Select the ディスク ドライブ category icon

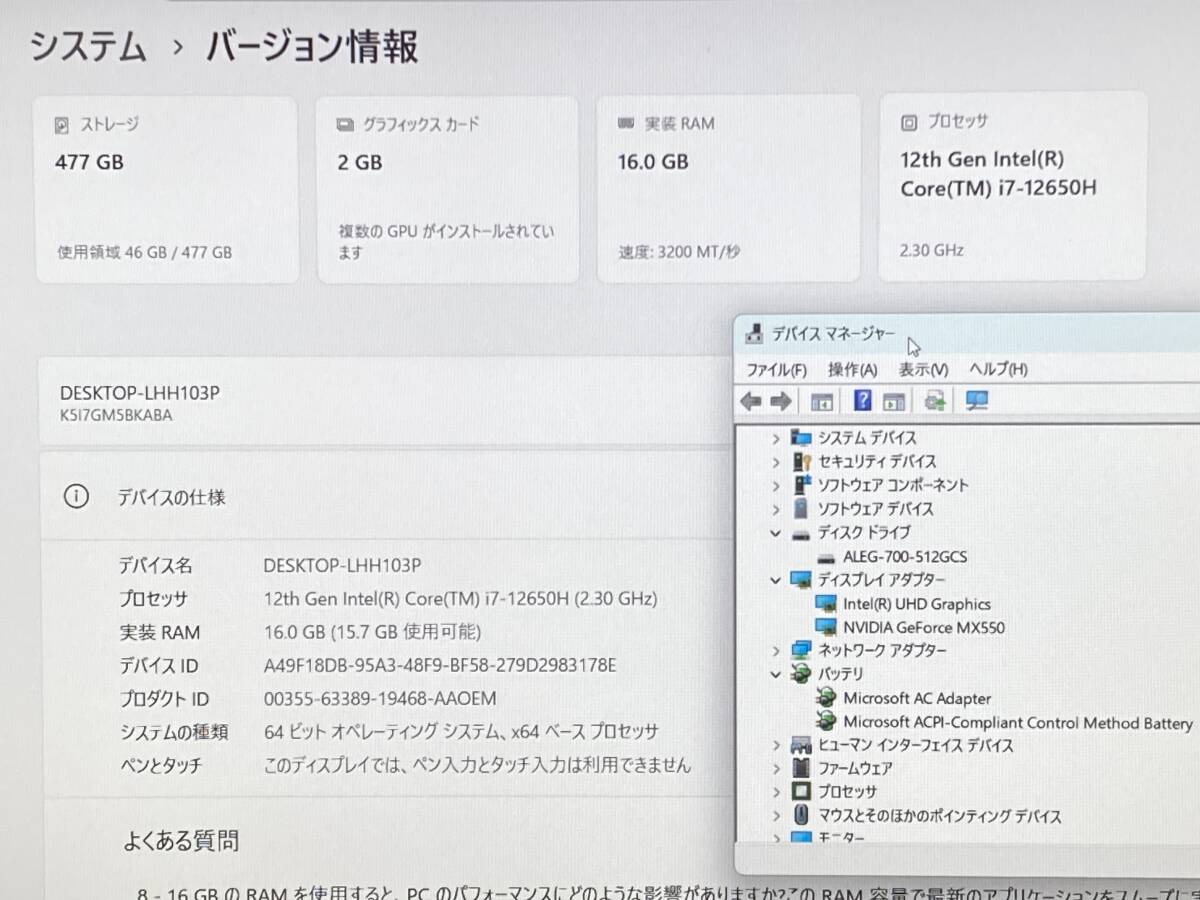click(x=800, y=534)
